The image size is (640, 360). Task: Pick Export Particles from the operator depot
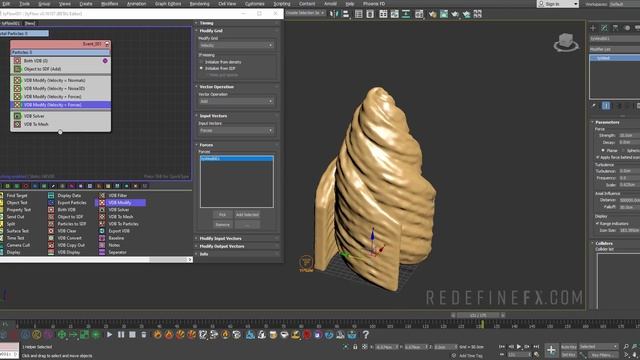tap(67, 202)
